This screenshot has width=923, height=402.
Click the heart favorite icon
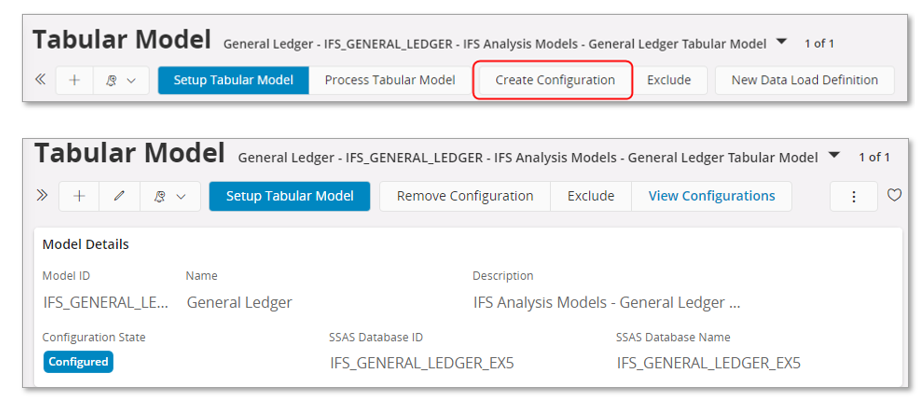click(x=895, y=196)
